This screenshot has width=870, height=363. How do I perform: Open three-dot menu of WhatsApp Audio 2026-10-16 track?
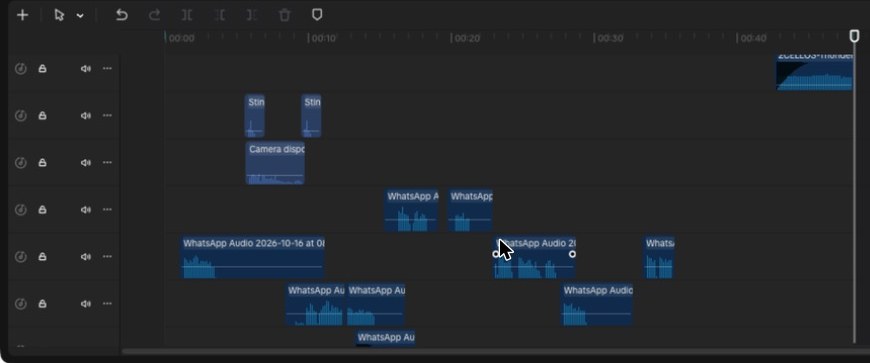tap(107, 256)
